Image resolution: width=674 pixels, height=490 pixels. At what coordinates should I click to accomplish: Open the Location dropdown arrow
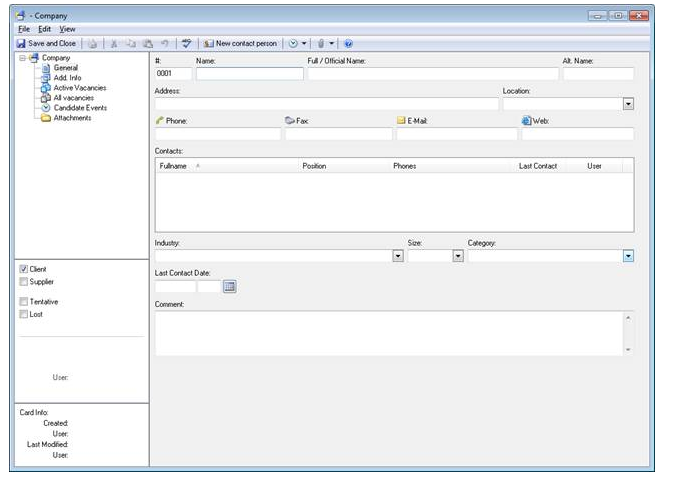coord(628,104)
